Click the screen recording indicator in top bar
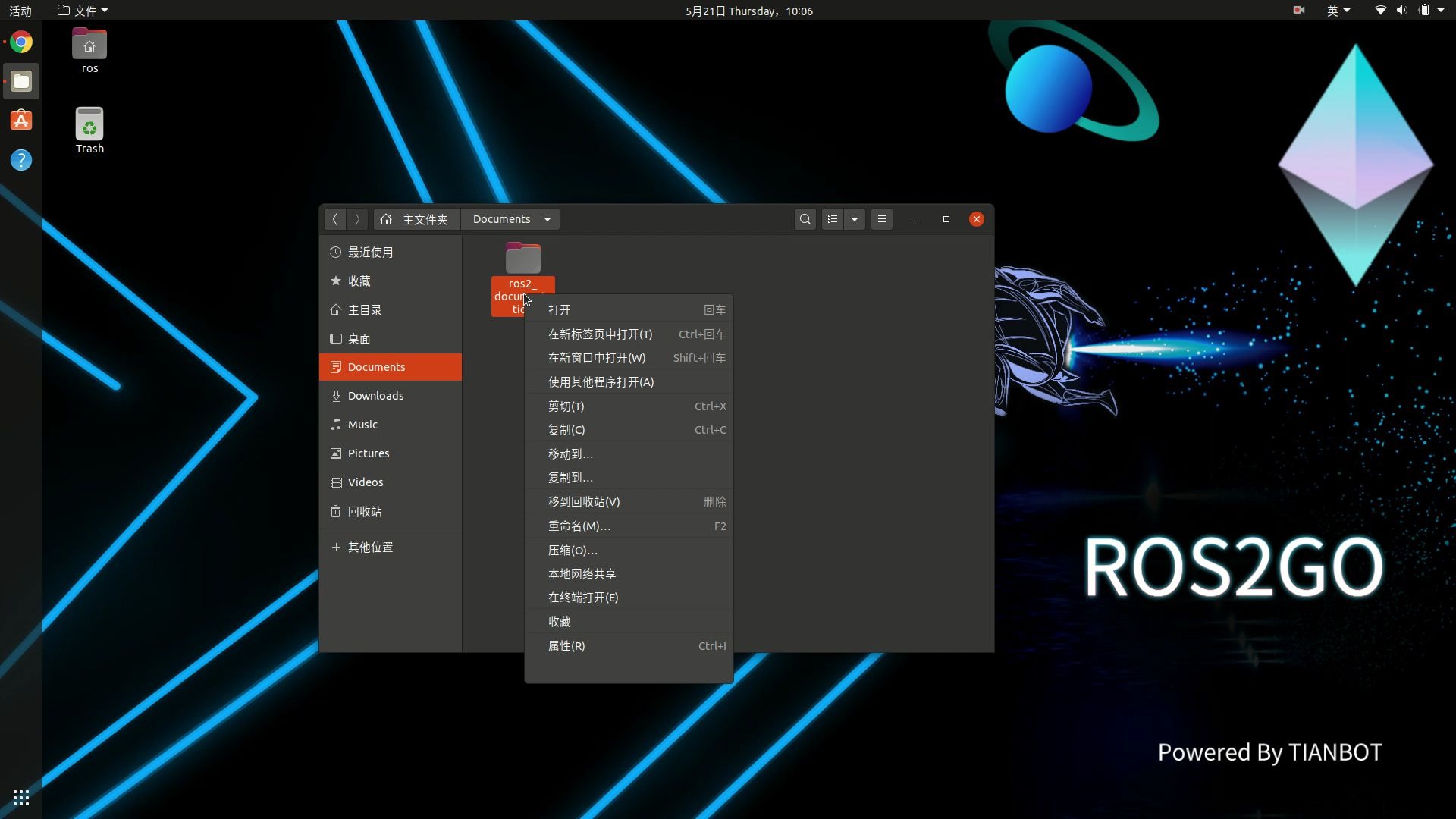Viewport: 1456px width, 819px height. click(1299, 11)
